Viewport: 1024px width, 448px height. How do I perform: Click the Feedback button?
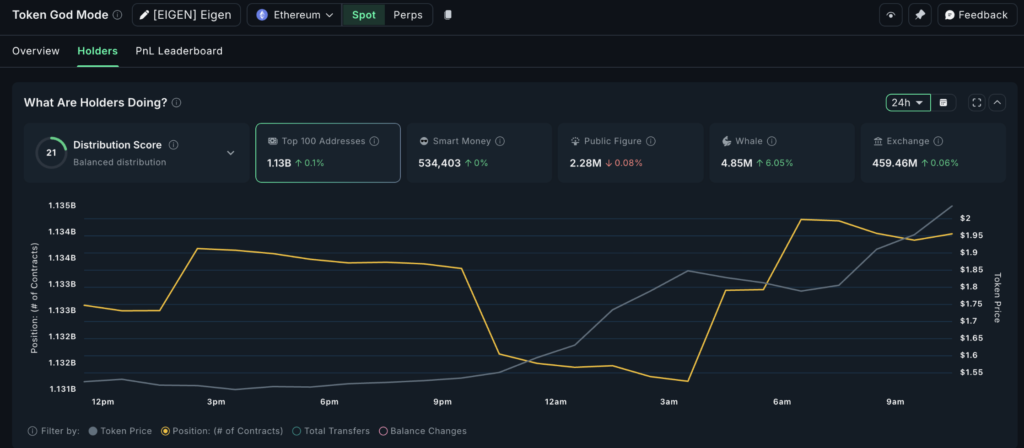[x=977, y=15]
